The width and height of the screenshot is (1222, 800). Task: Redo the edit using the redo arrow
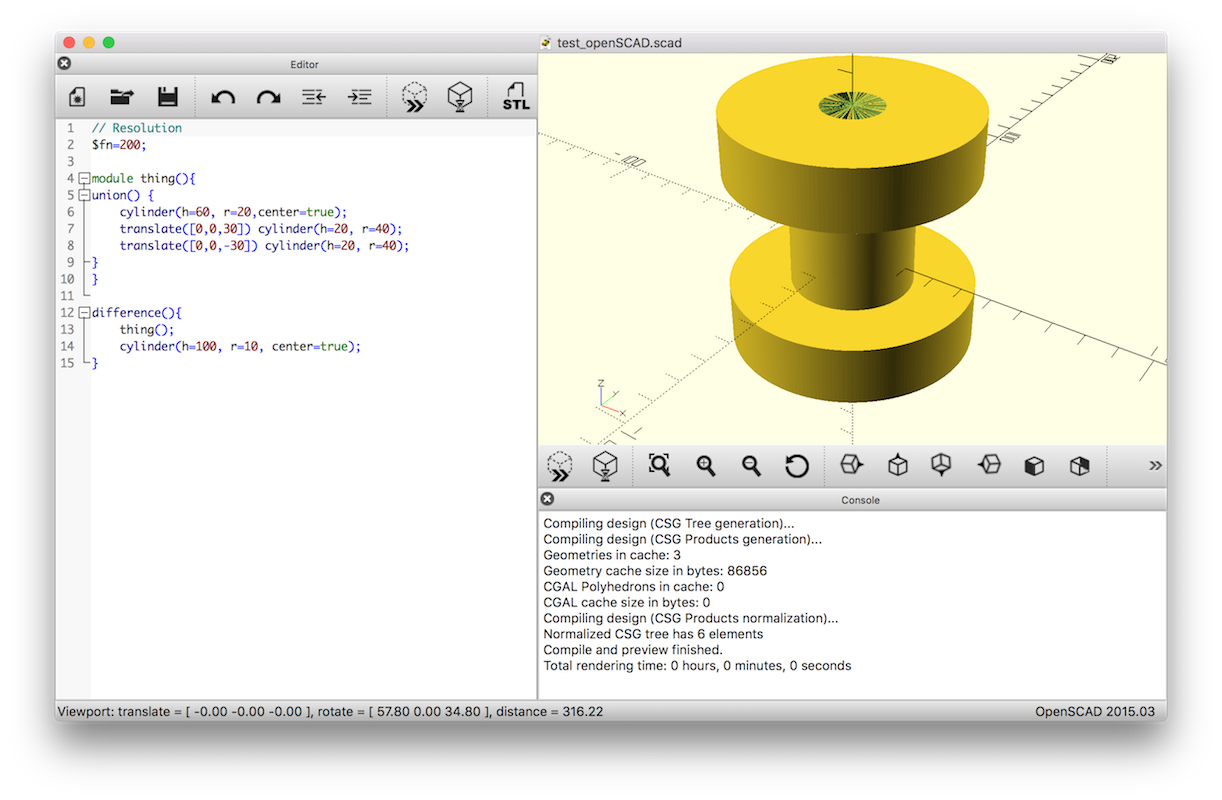coord(268,97)
